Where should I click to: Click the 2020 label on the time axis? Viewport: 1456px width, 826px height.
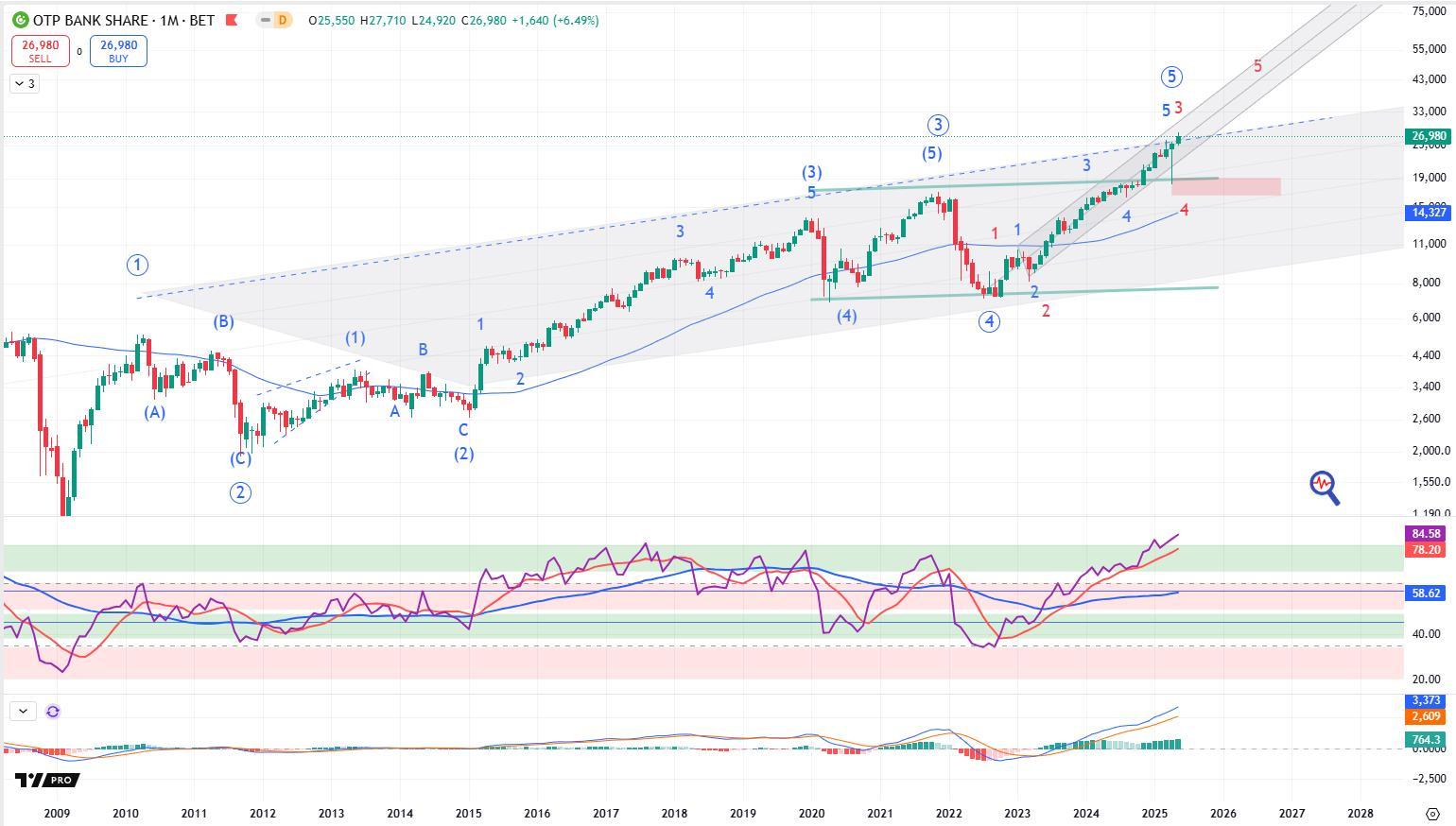point(811,814)
